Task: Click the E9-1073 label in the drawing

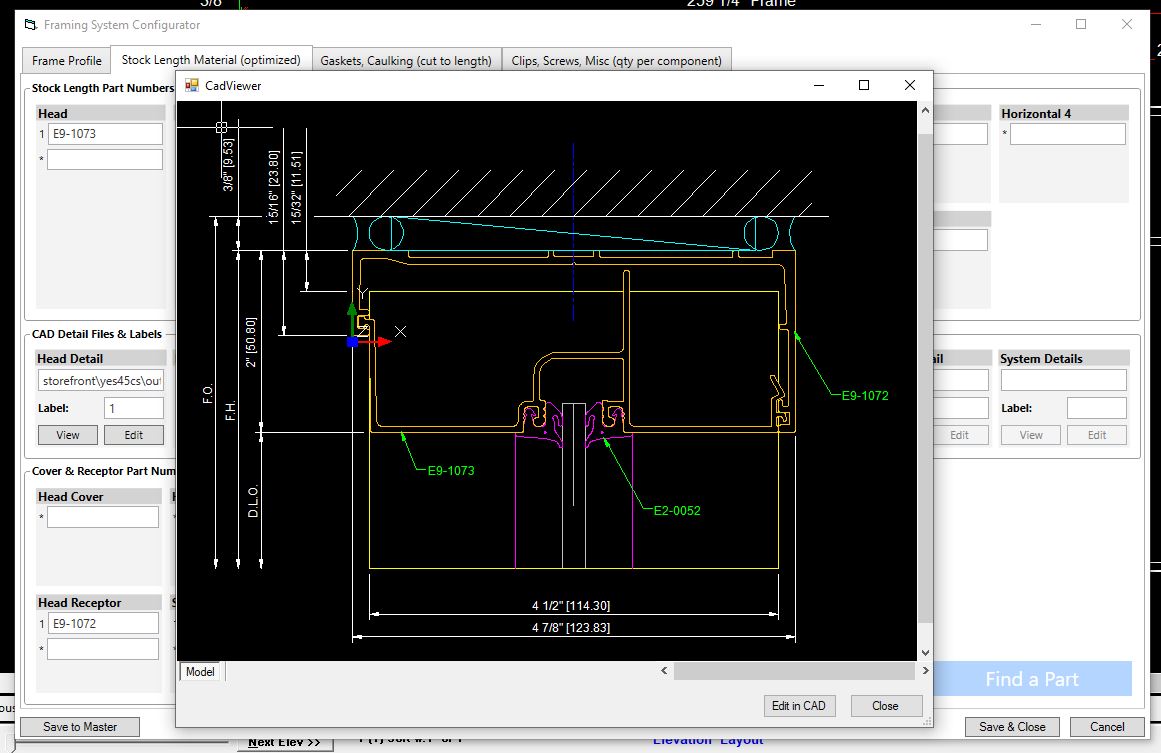Action: [451, 470]
